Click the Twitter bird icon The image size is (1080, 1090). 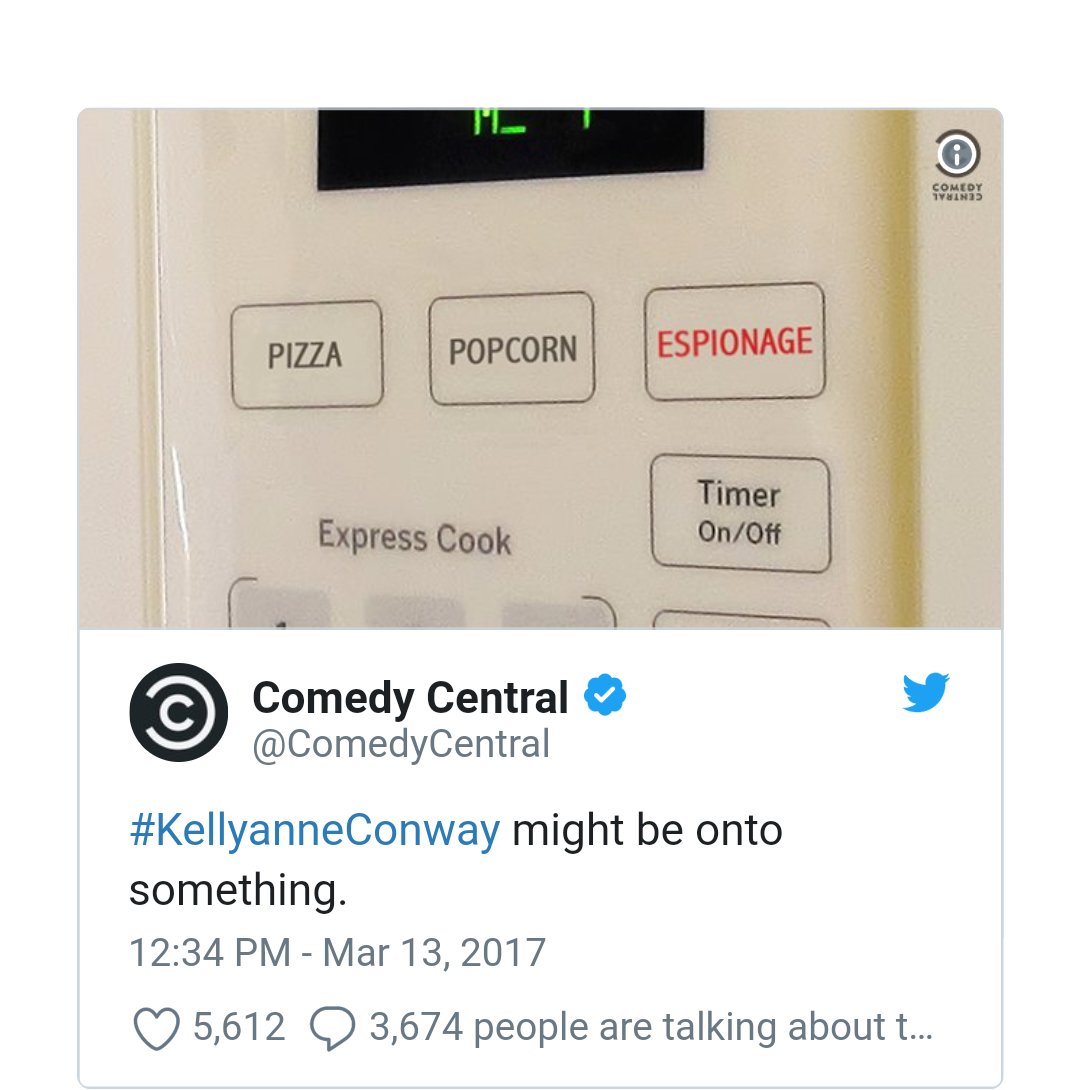coord(926,692)
